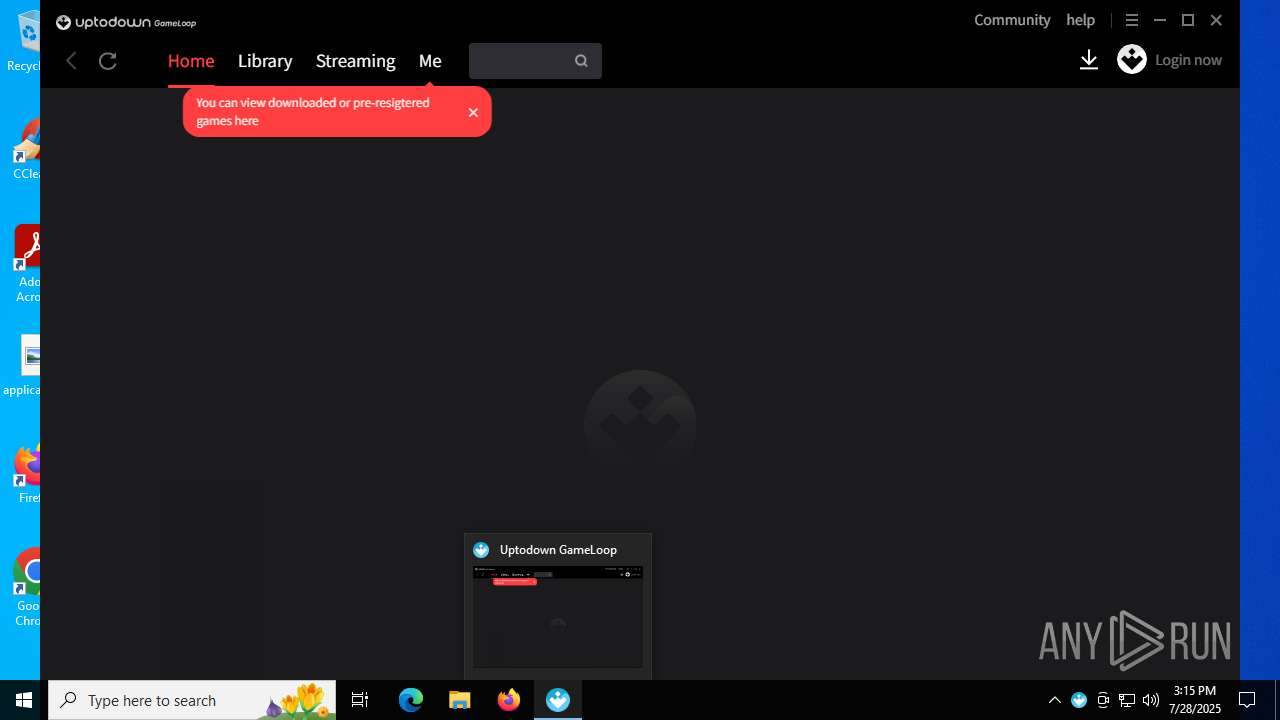The image size is (1280, 720).
Task: Click Login now
Action: click(1188, 60)
